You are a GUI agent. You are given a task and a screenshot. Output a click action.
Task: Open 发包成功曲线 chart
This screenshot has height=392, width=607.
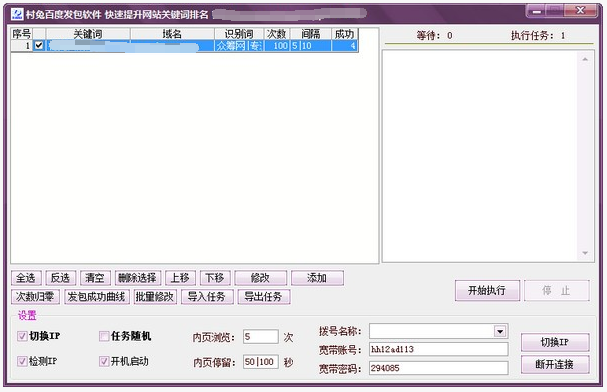[x=97, y=297]
